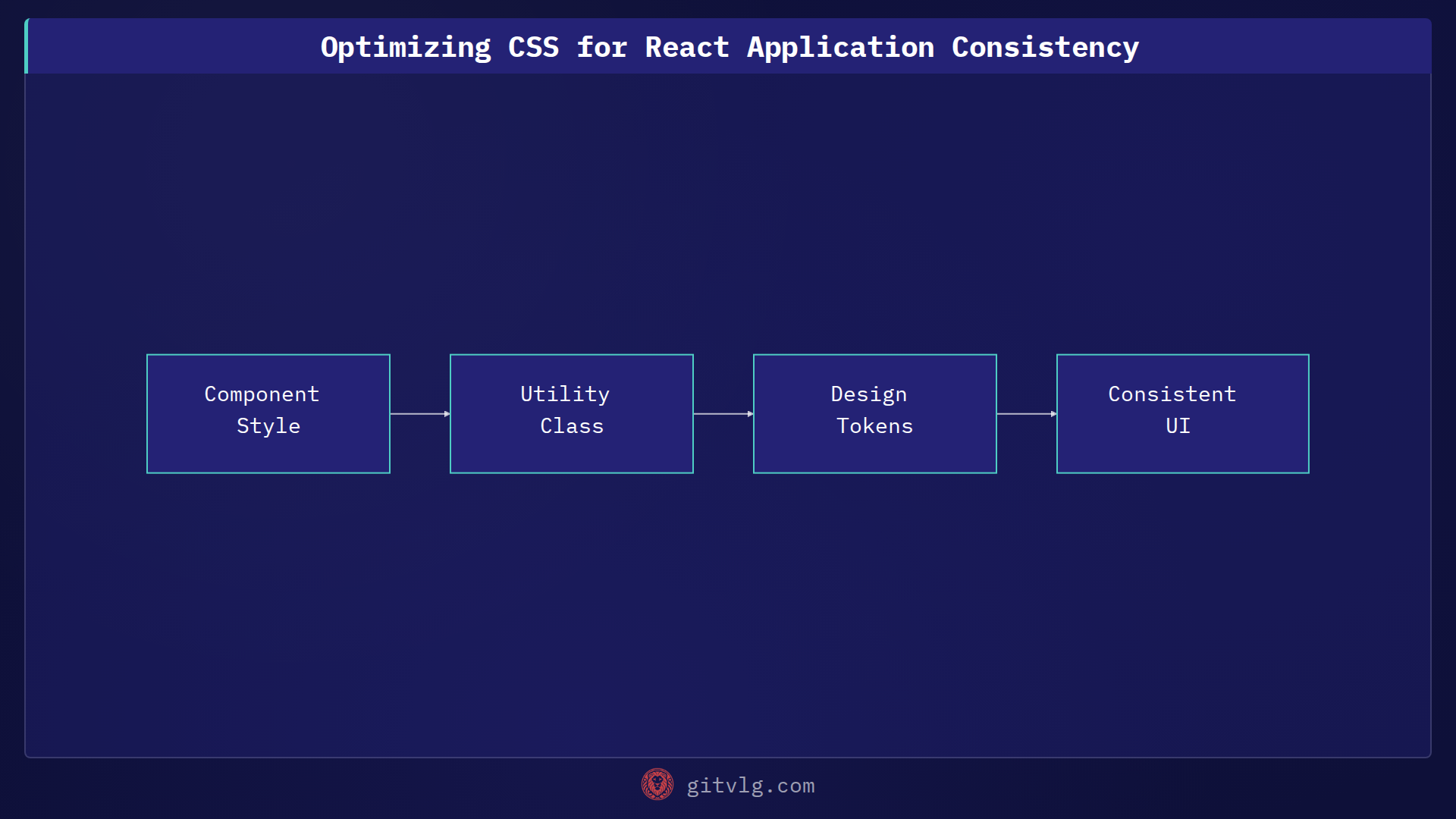The image size is (1456, 819).
Task: Select the Utility Class box
Action: (x=572, y=414)
